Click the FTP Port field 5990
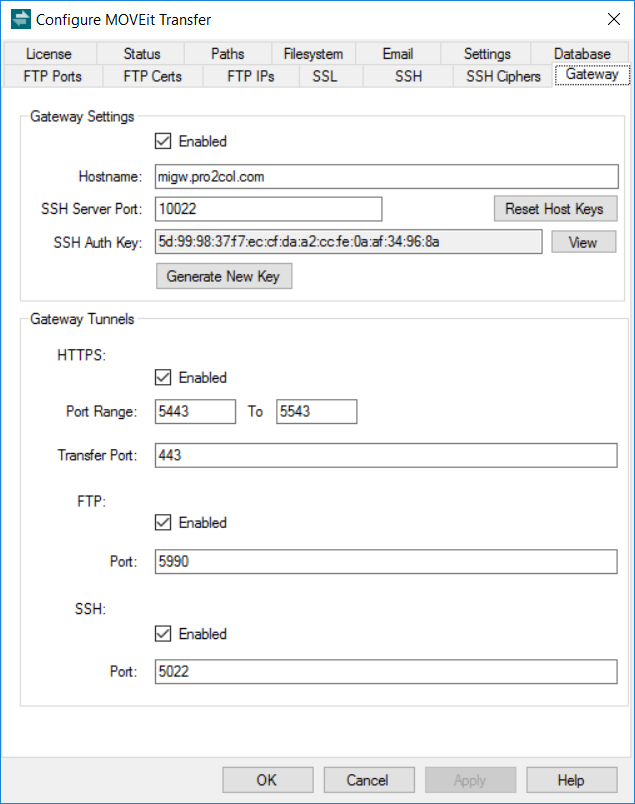 [386, 561]
